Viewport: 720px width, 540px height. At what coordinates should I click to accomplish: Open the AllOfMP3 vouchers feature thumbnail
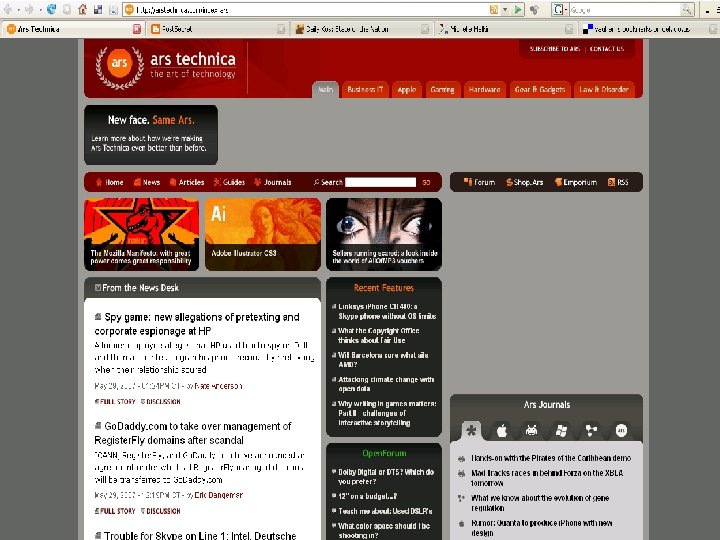[x=384, y=234]
